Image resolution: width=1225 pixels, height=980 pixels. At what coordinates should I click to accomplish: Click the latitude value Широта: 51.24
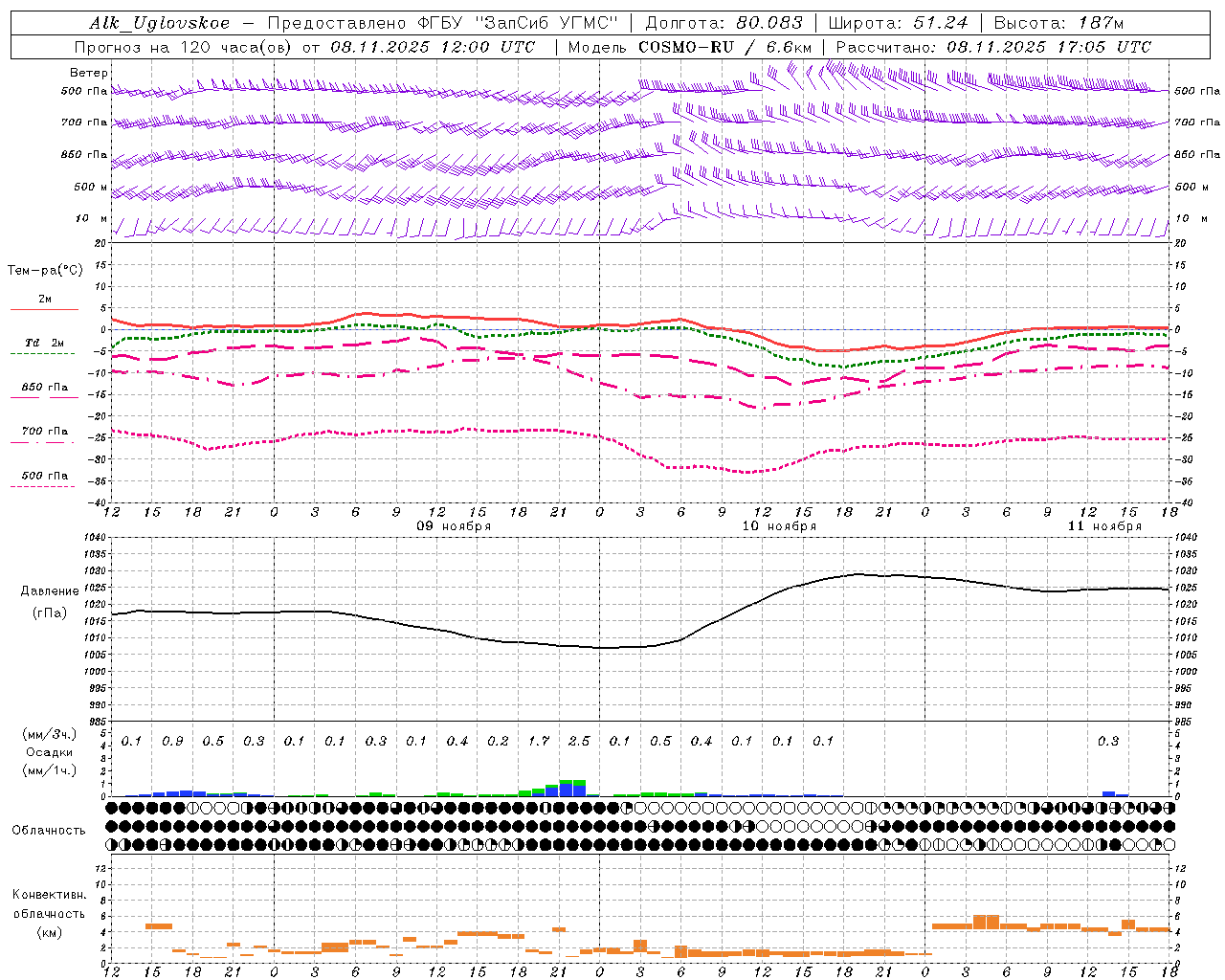click(898, 24)
